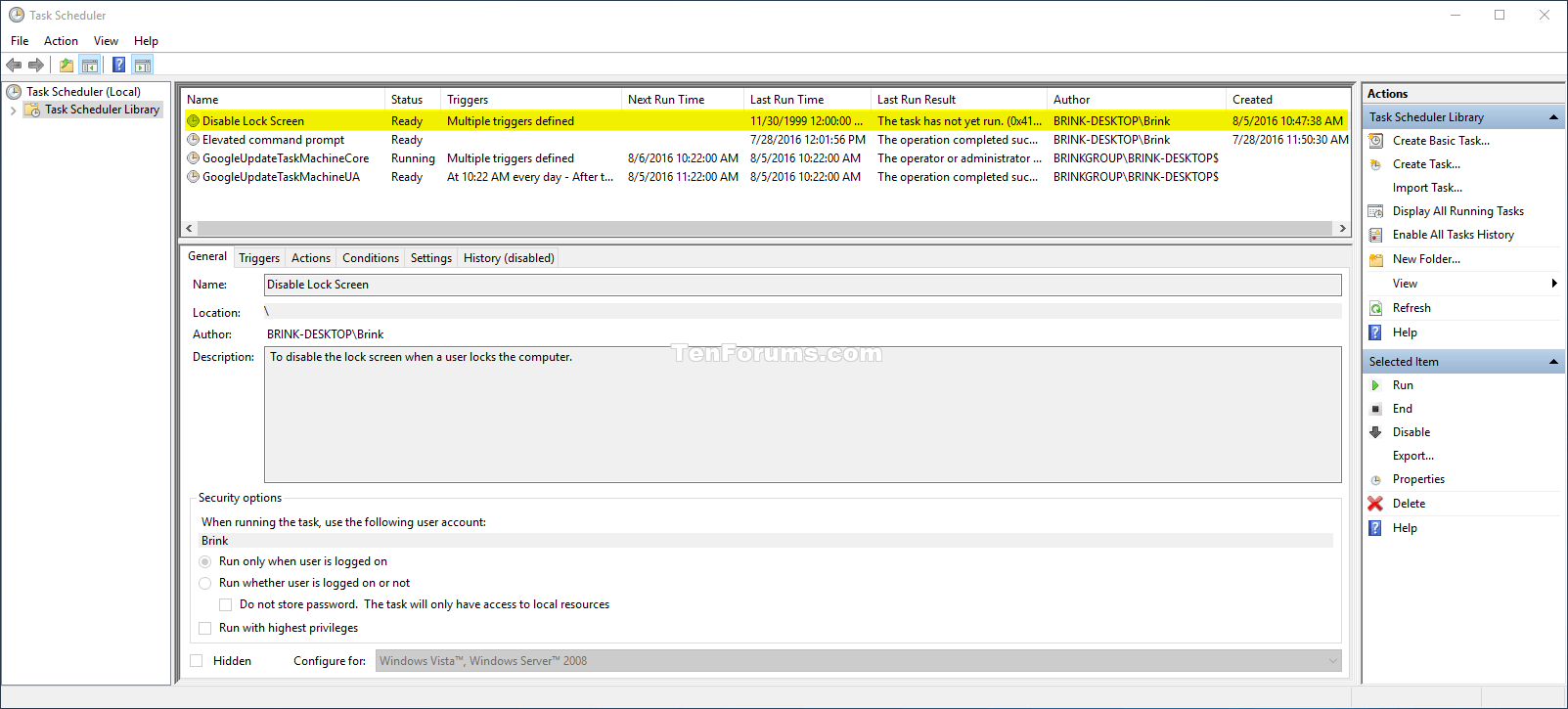Sort tasks by the Status column header
Screen dimensions: 1568x709
click(x=413, y=100)
